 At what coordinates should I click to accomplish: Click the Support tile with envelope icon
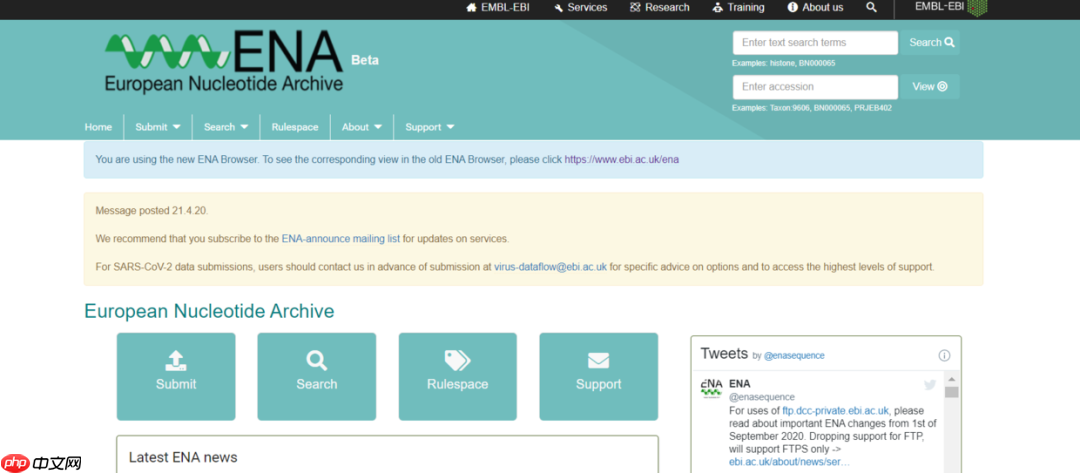[599, 377]
